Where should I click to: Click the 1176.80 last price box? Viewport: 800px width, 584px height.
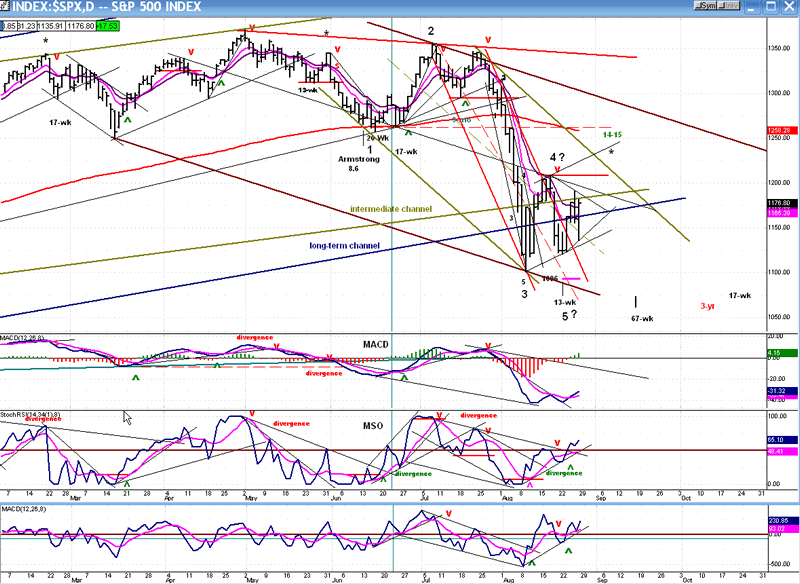tap(81, 26)
